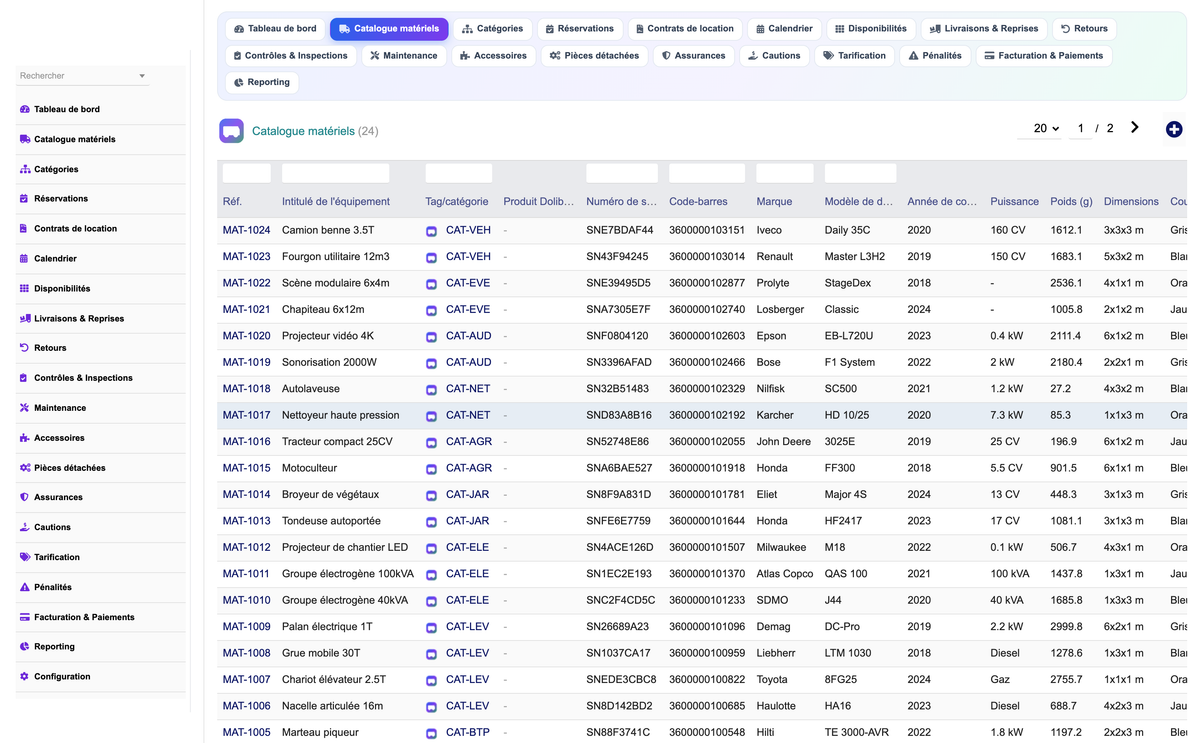
Task: Open the Facturation & Paiements tab
Action: (x=1043, y=56)
